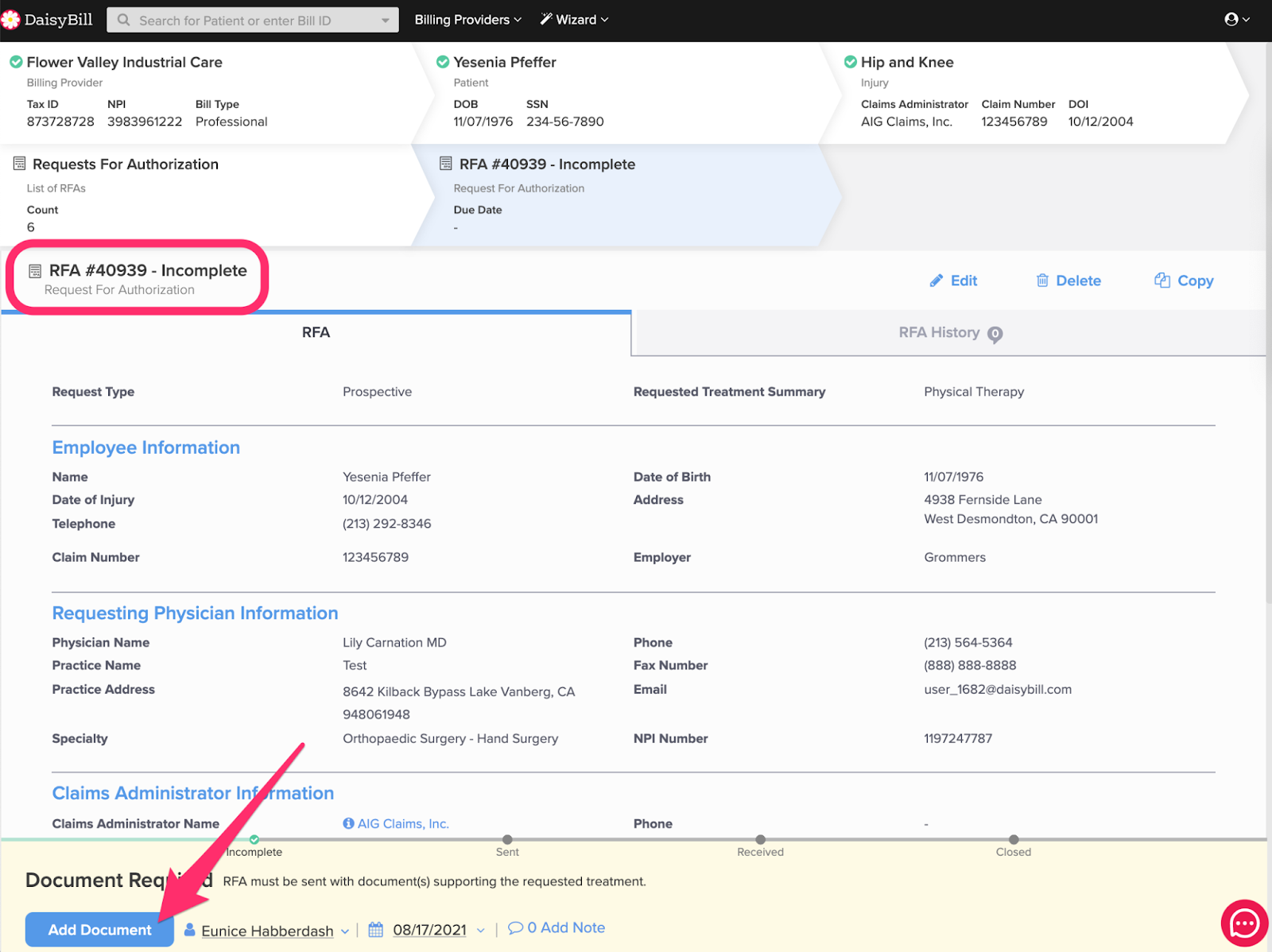Open the Wizard dropdown menu
Screen dimensions: 1272x952
point(574,20)
